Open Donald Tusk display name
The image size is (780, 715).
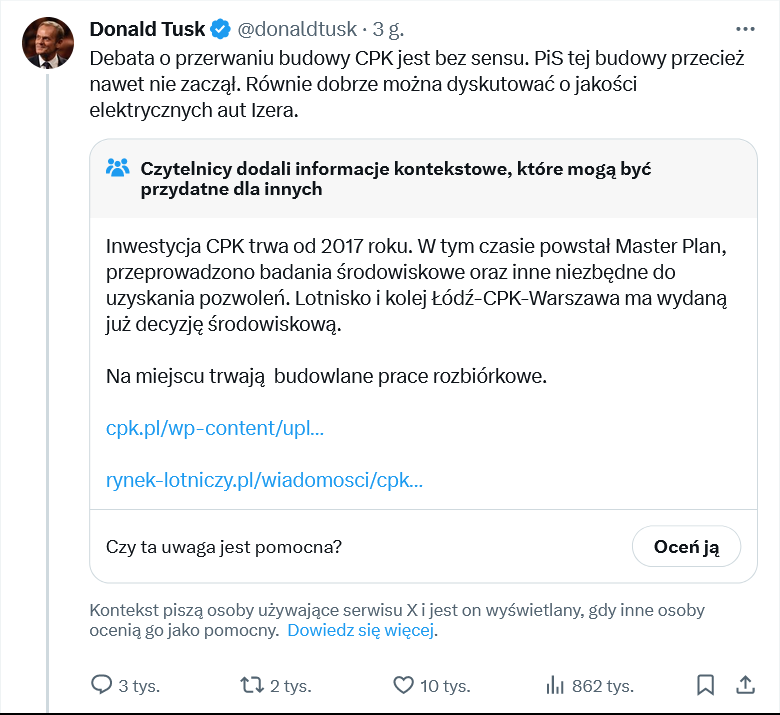tap(147, 28)
